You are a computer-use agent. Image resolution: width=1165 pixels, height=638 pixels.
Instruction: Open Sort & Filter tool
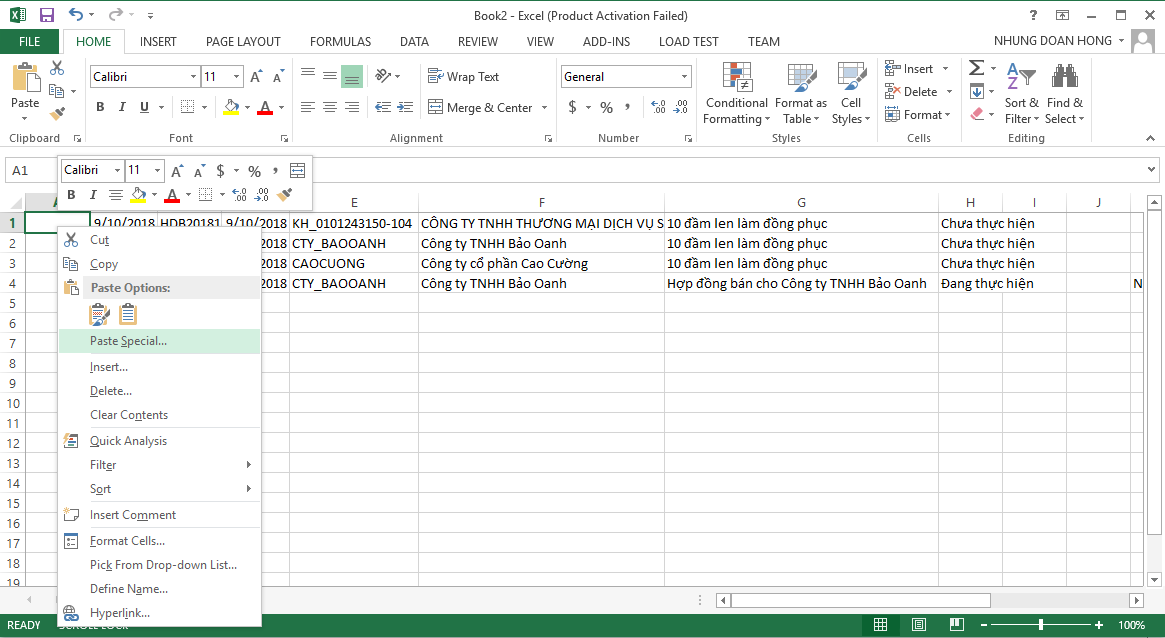point(1021,95)
